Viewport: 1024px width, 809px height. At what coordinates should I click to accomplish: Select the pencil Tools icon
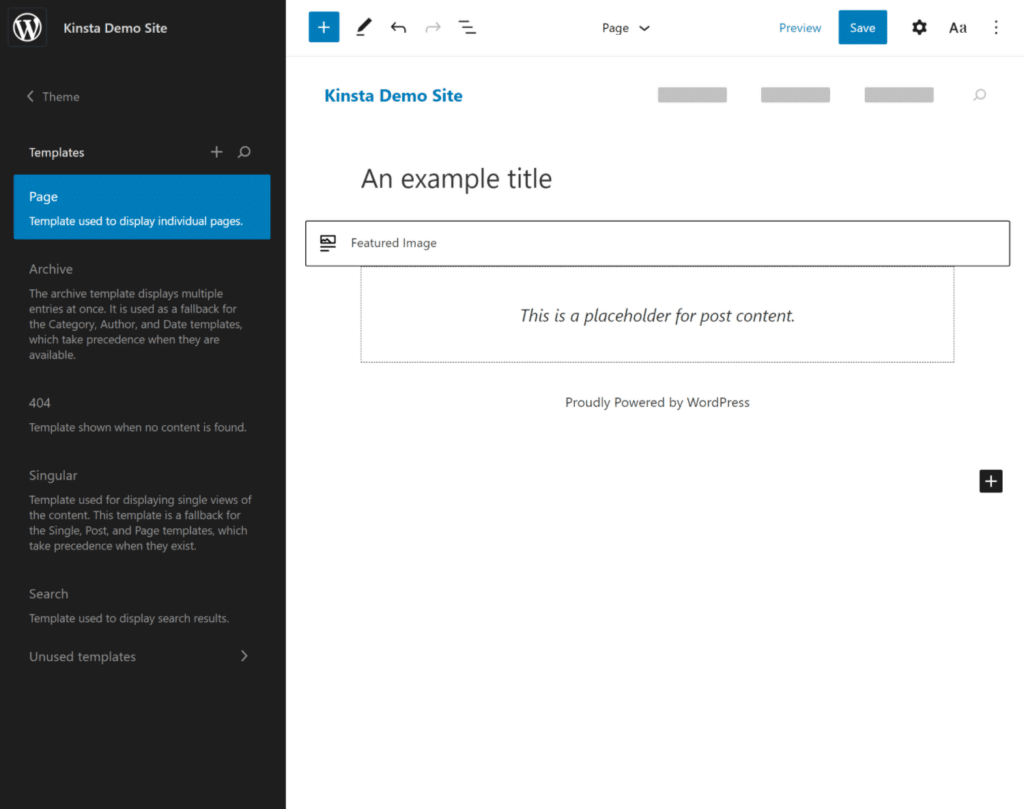click(x=363, y=28)
